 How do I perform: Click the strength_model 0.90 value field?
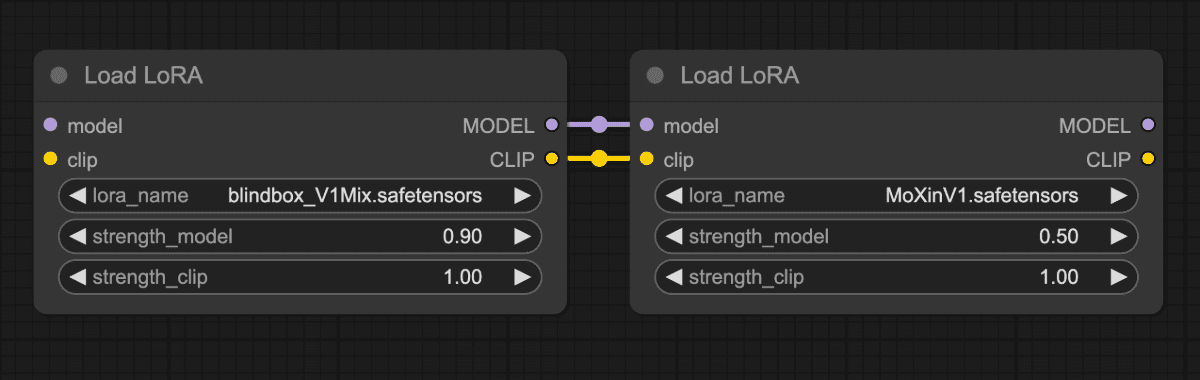[x=300, y=237]
